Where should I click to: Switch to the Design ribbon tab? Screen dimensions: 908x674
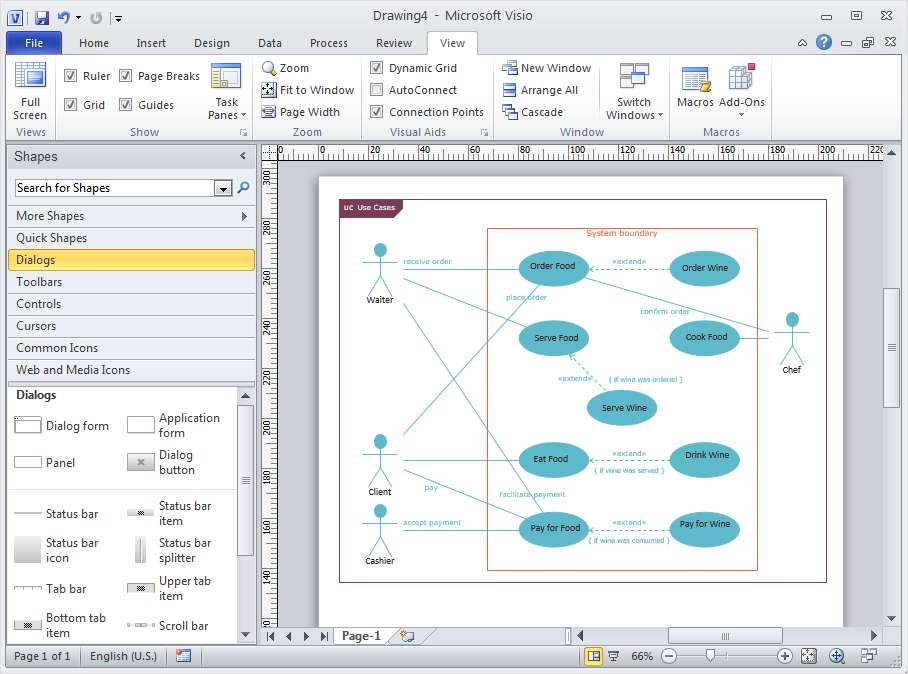point(211,43)
